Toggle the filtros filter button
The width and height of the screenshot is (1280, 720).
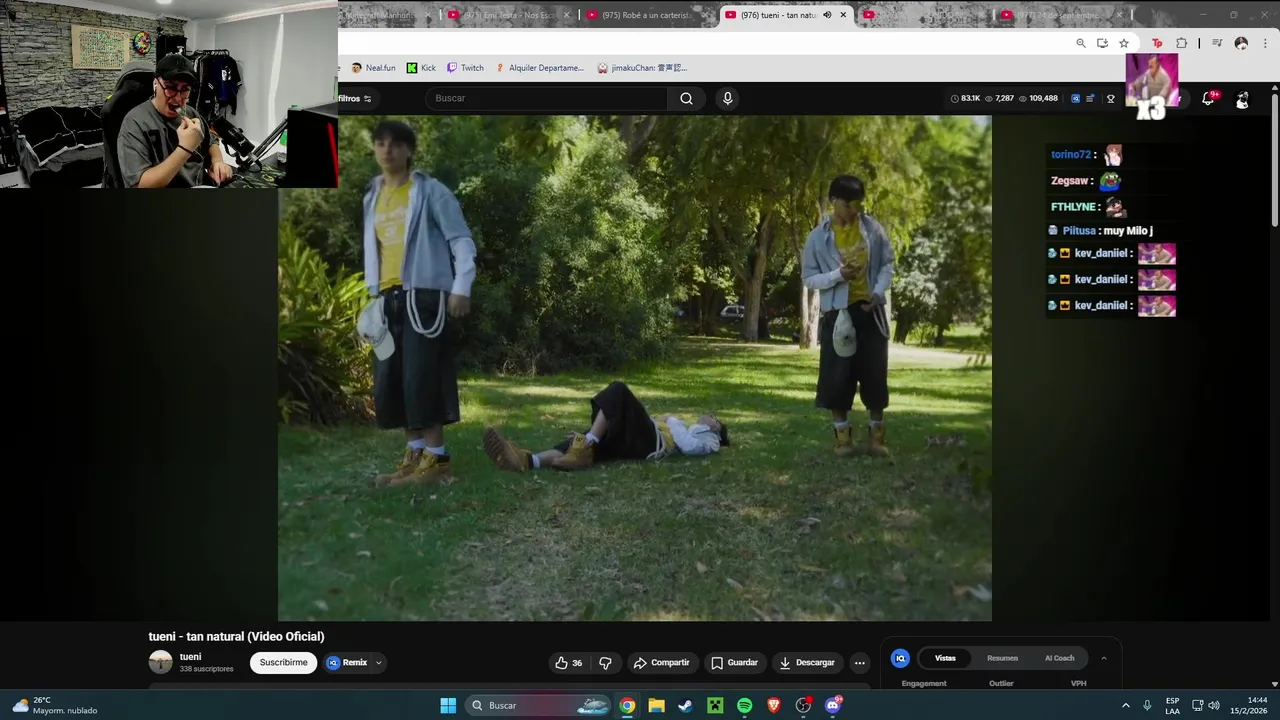tap(355, 98)
